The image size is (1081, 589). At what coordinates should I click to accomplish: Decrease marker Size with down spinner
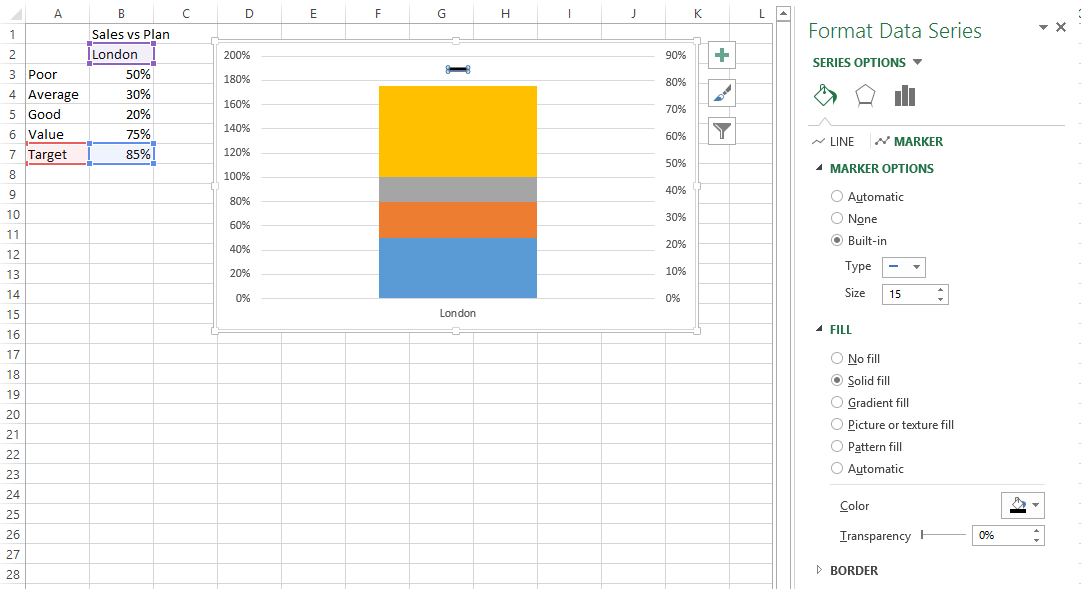click(x=940, y=299)
